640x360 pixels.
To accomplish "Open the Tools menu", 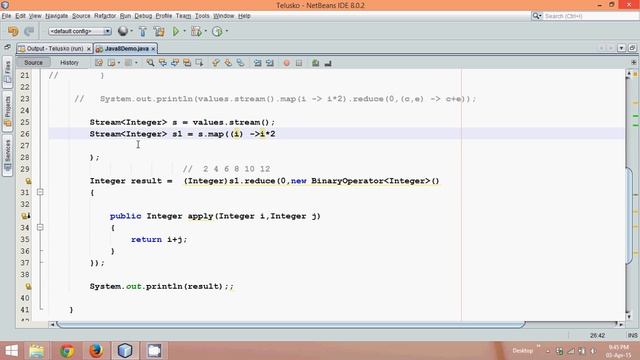I will coord(202,16).
